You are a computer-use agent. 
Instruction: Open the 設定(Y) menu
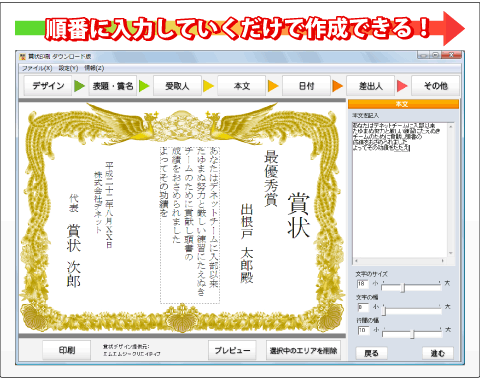68,68
